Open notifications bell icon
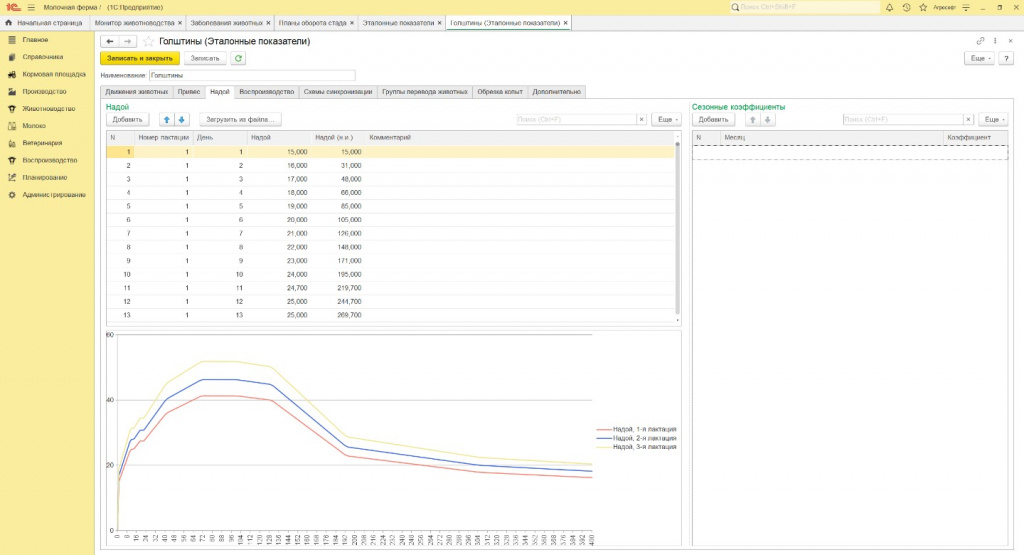Image resolution: width=1024 pixels, height=555 pixels. point(889,7)
